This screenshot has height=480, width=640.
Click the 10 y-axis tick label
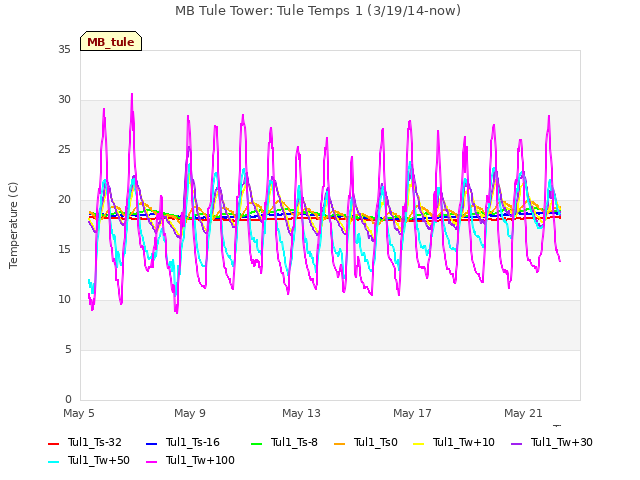(64, 300)
